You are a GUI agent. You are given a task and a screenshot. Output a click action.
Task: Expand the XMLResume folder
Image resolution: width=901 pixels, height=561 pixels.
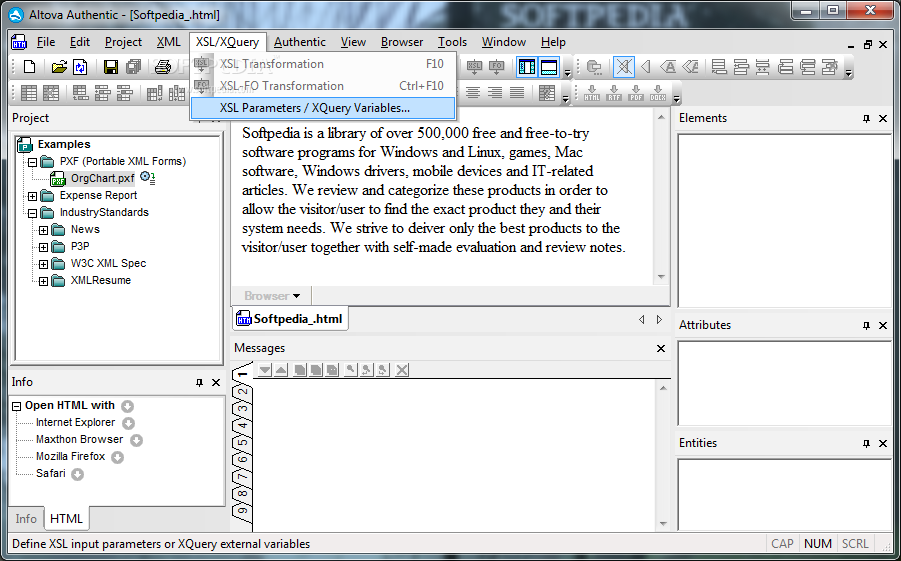pos(44,281)
